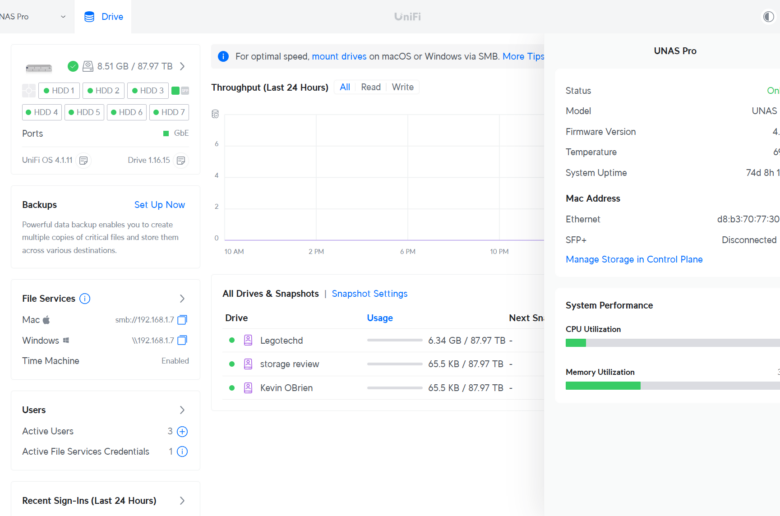780x516 pixels.
Task: Click the UNAS Pro device thumbnail
Action: (39, 68)
